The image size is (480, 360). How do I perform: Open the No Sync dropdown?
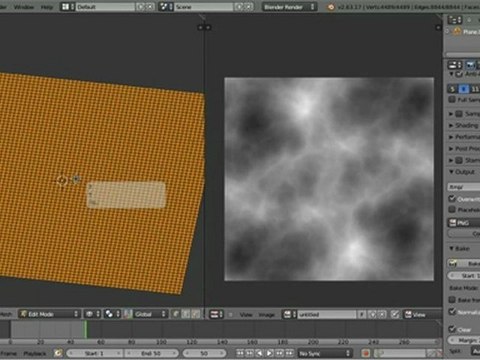click(325, 353)
